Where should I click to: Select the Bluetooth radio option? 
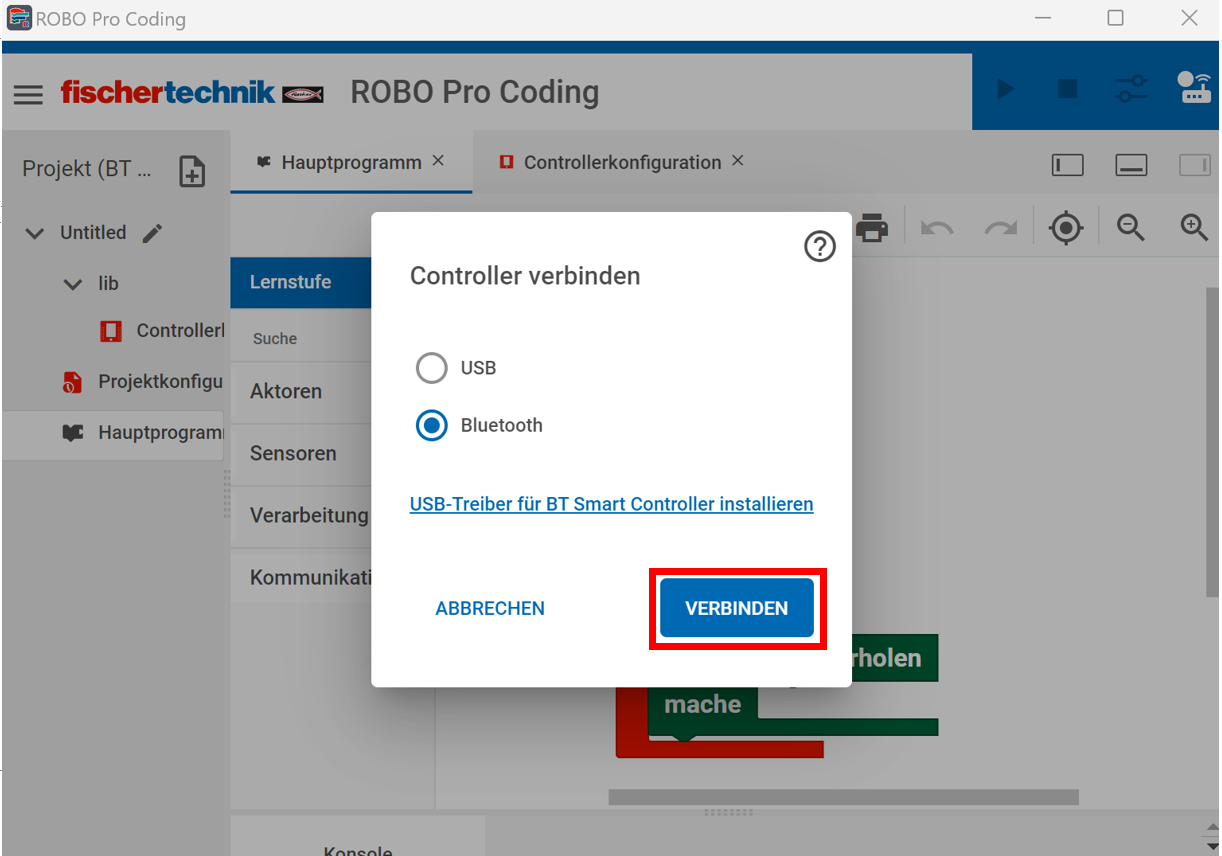pyautogui.click(x=432, y=426)
